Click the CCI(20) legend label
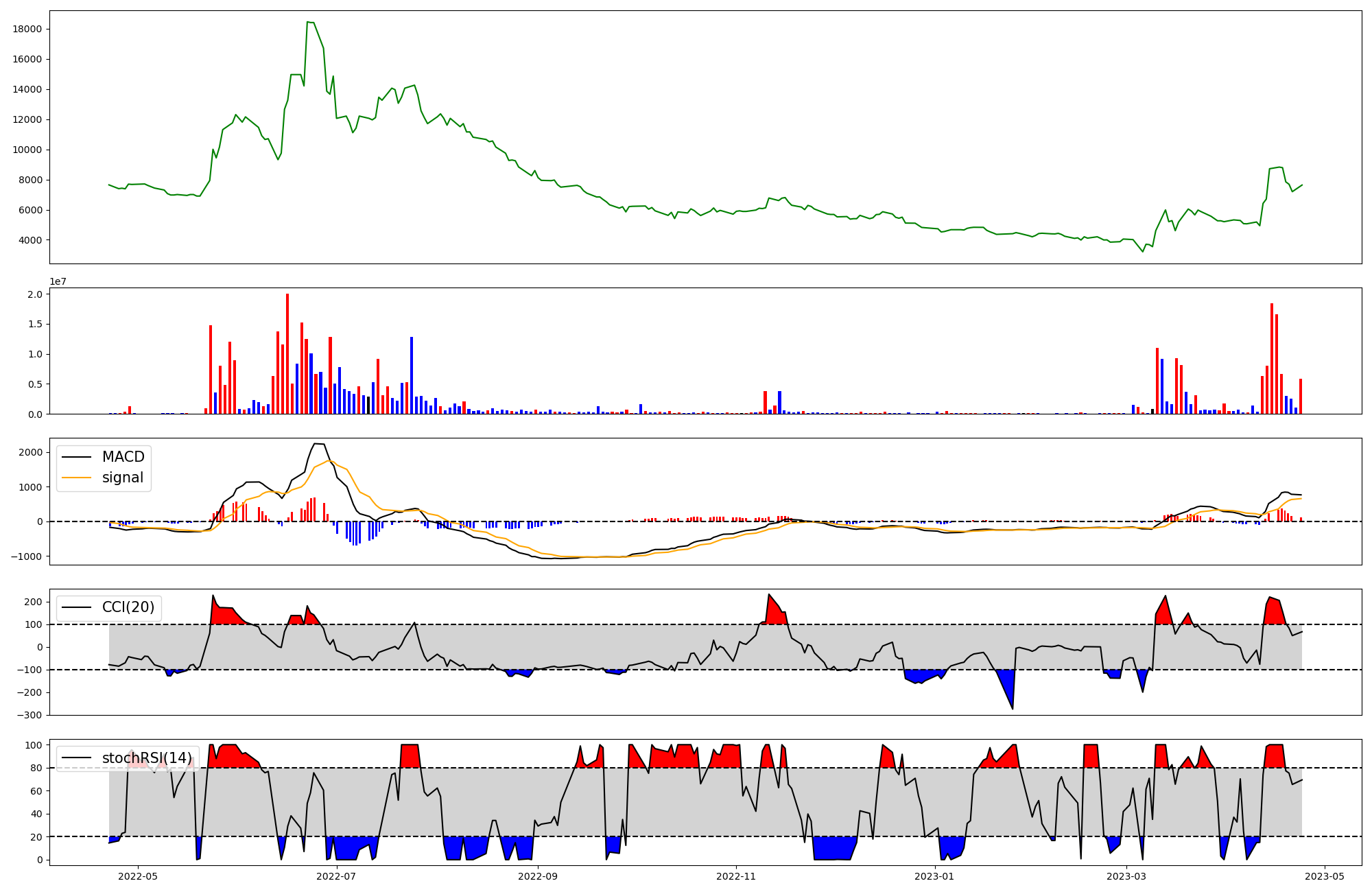This screenshot has height=892, width=1372. (x=128, y=607)
